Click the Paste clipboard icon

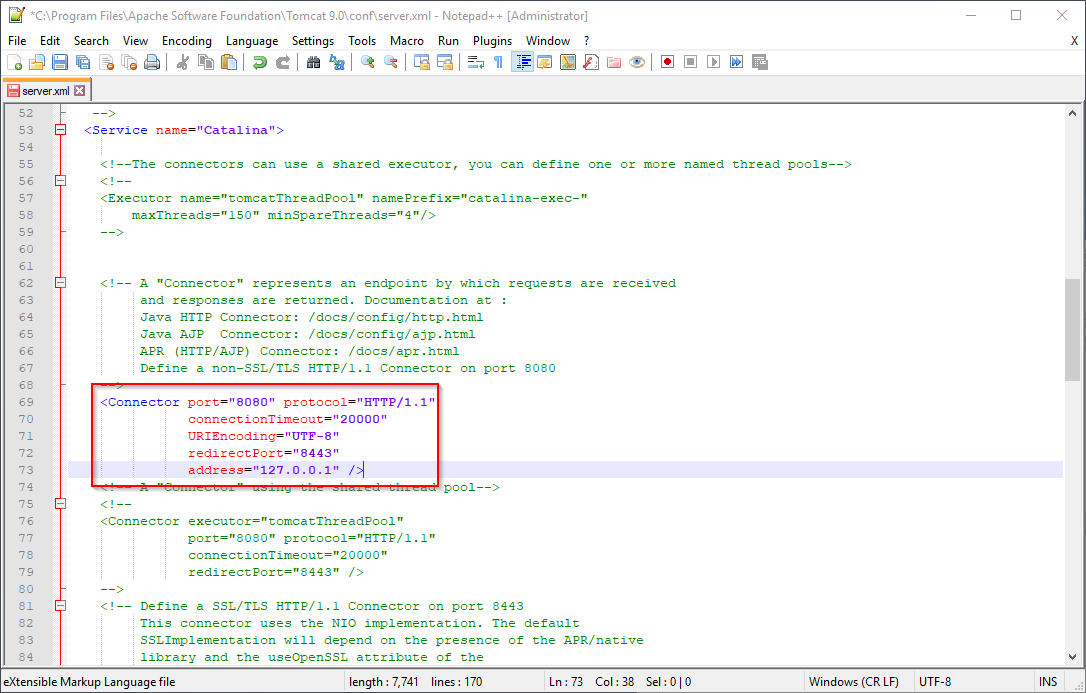pos(229,62)
